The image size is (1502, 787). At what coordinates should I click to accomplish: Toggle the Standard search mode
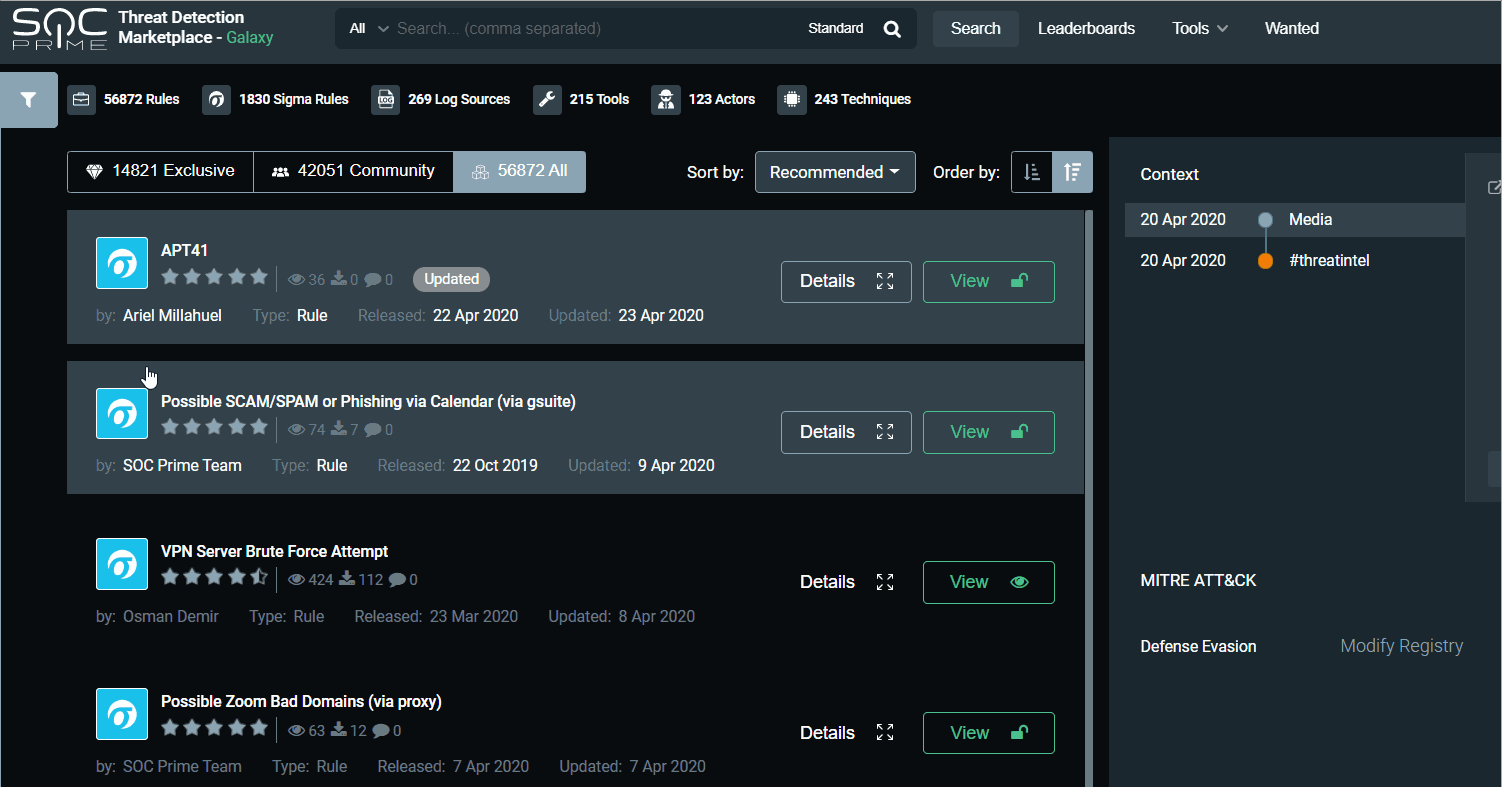tap(835, 29)
